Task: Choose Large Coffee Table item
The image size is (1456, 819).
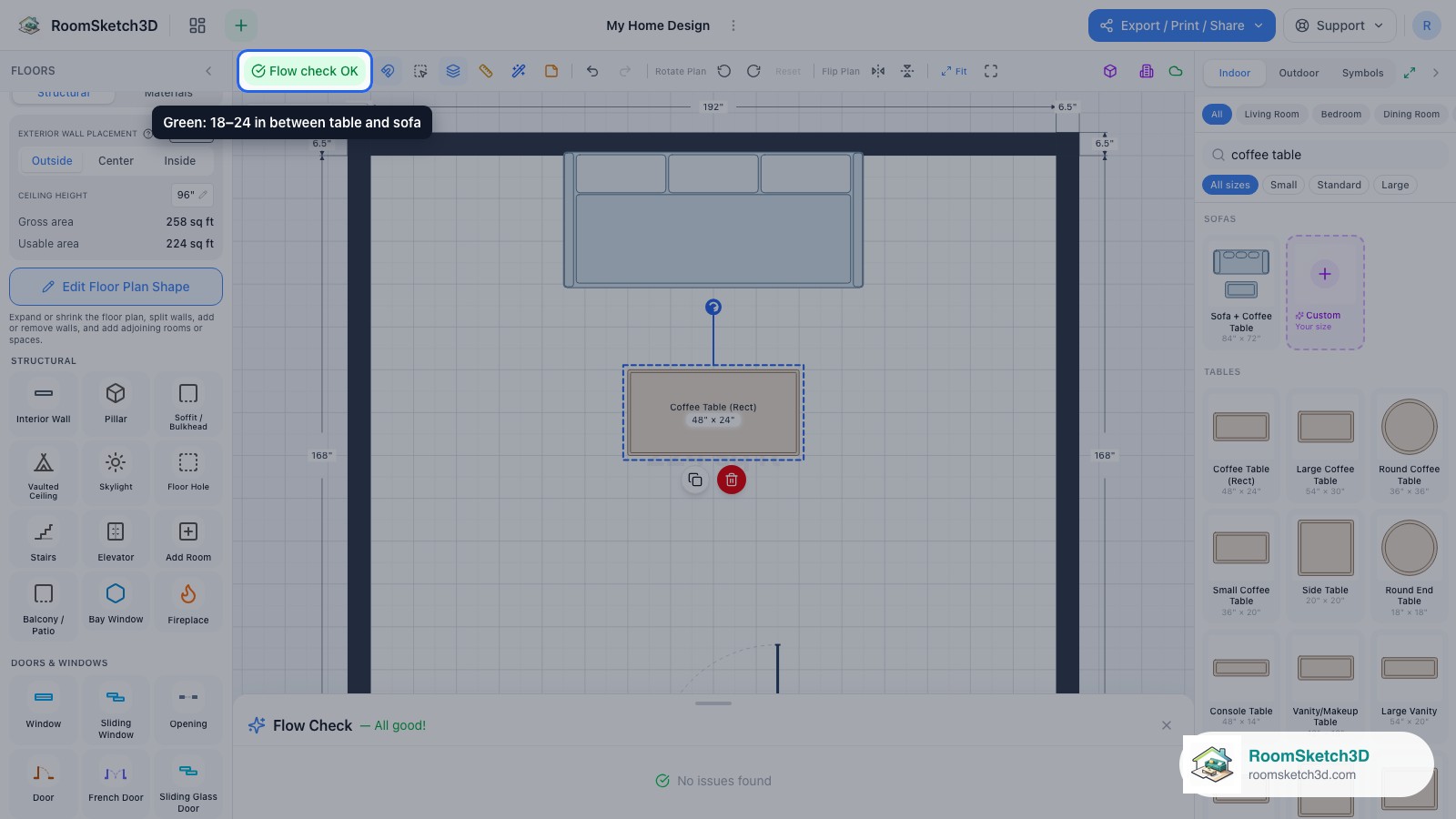Action: pos(1325,446)
